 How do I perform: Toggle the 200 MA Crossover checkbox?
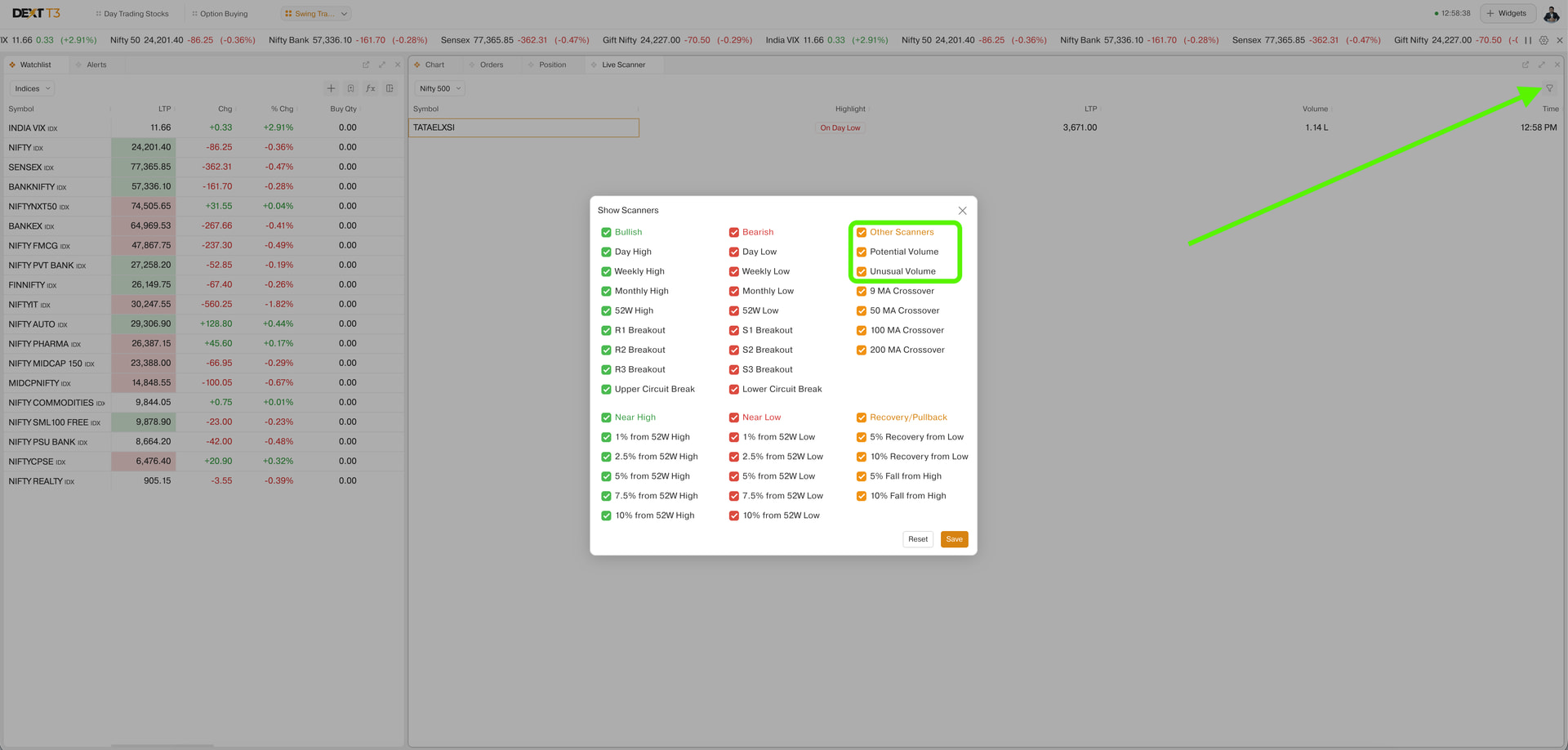pyautogui.click(x=862, y=350)
